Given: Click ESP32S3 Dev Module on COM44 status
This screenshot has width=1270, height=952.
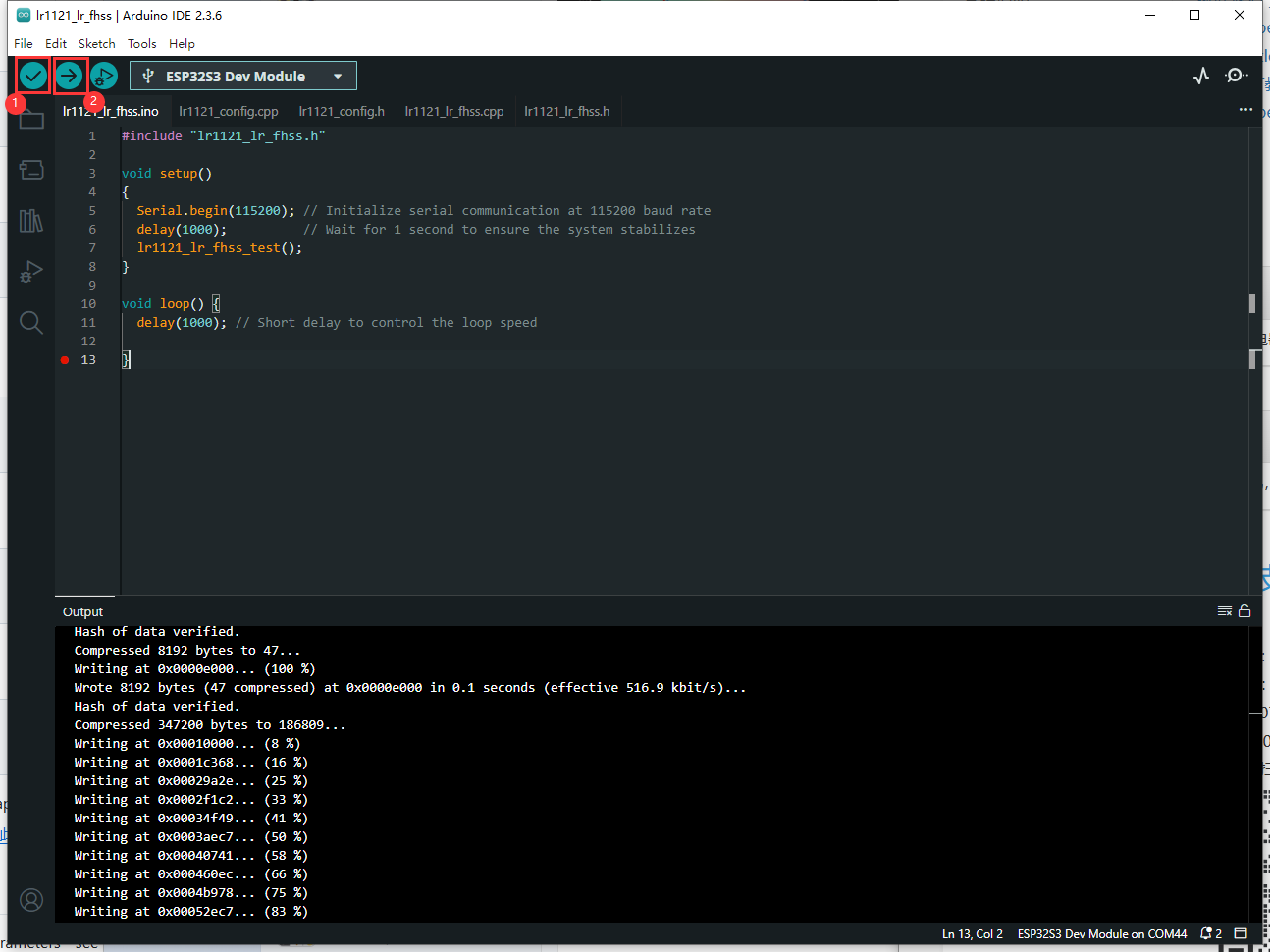Looking at the screenshot, I should (1102, 933).
